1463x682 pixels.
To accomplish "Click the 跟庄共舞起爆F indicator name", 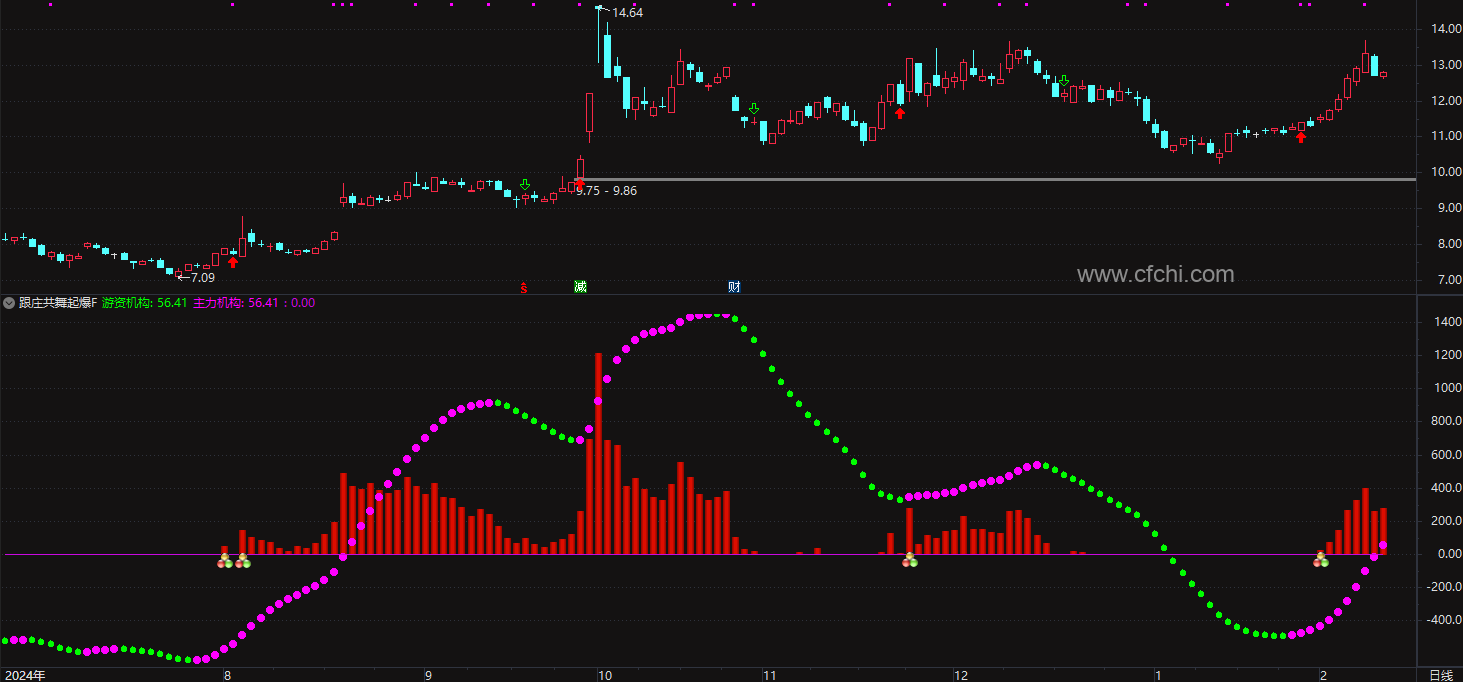I will 58,302.
